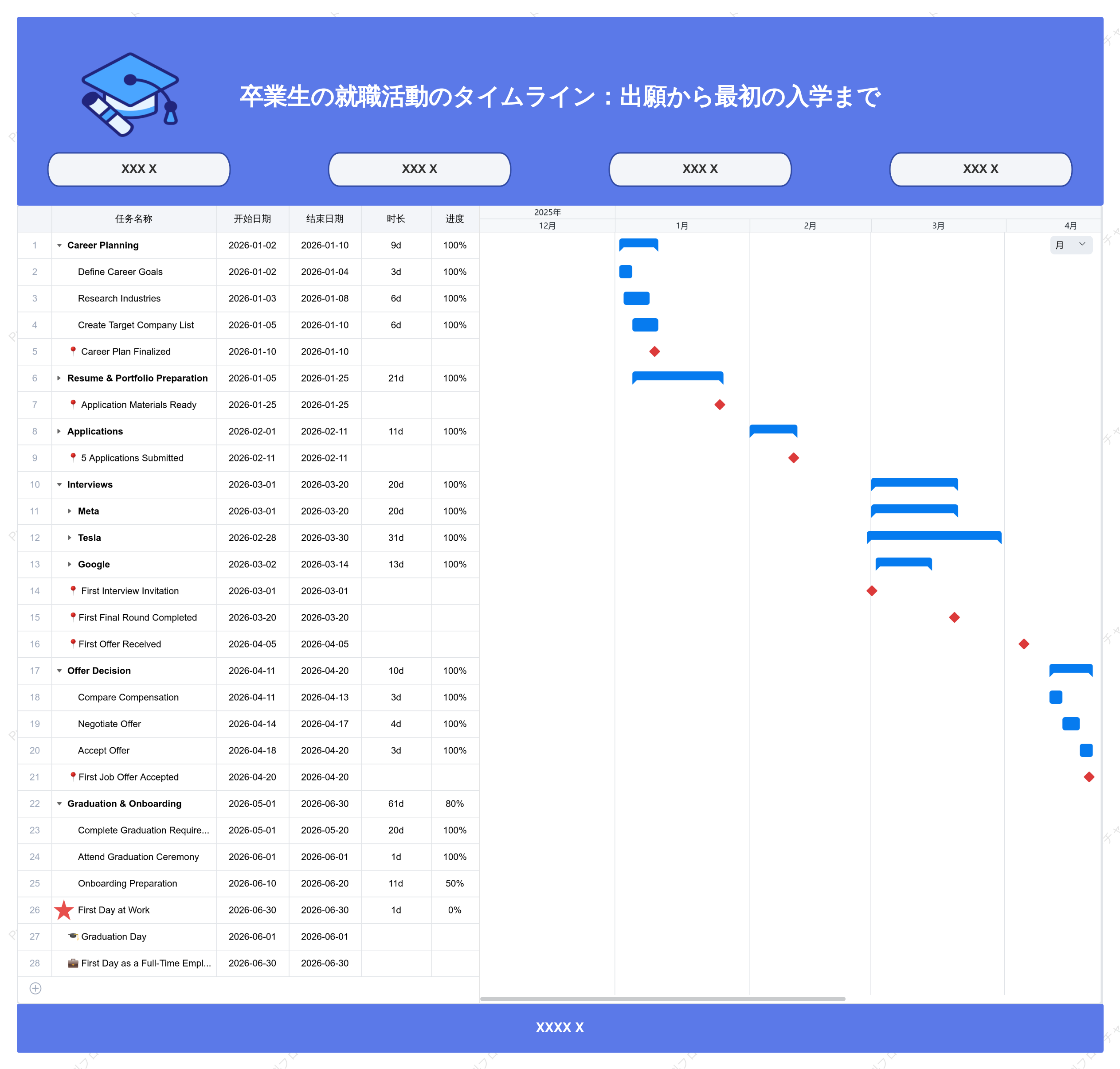Click the fourth XXX X header button
Image resolution: width=1120 pixels, height=1069 pixels.
coord(980,169)
